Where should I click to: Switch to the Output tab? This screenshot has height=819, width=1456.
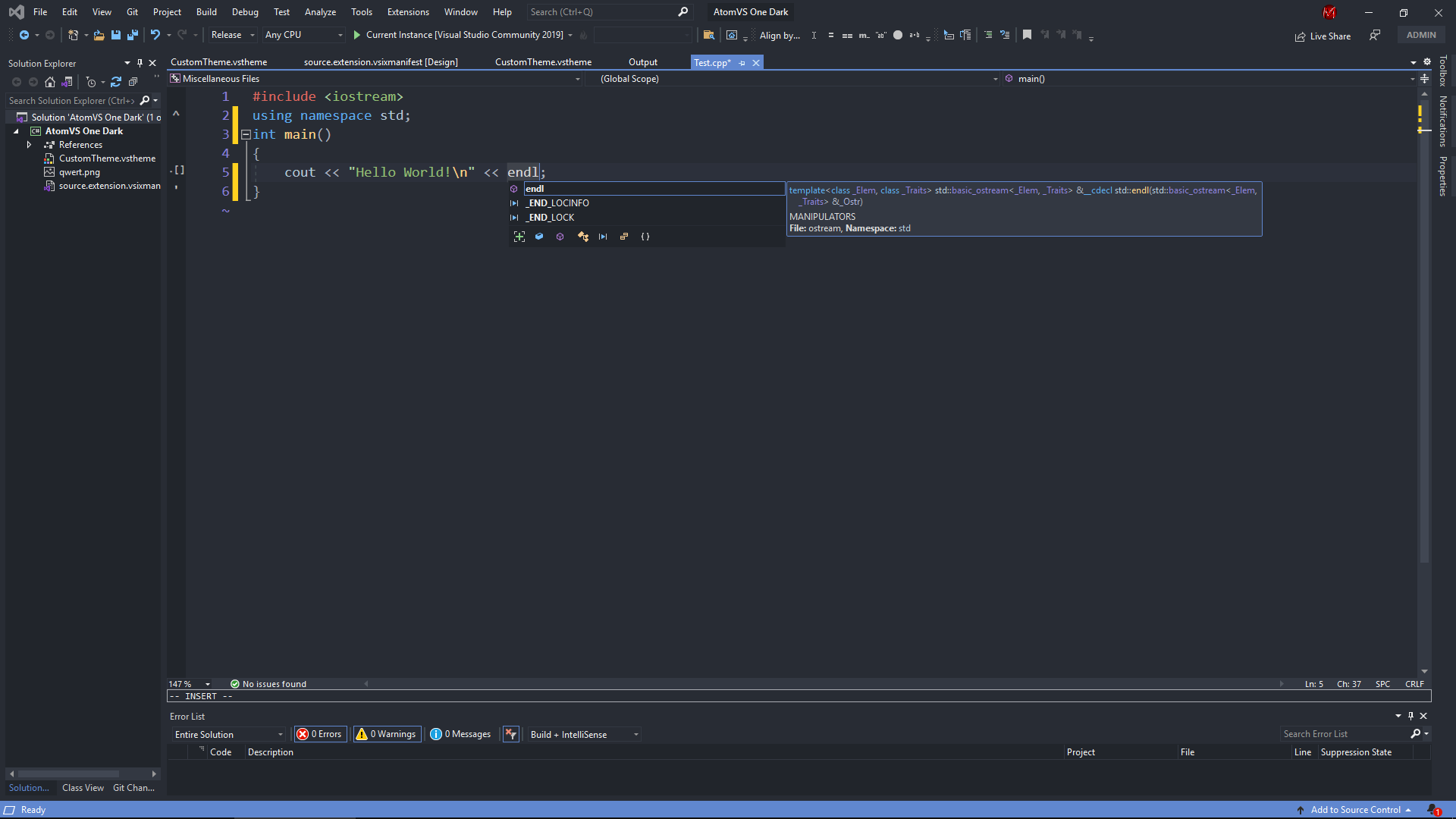click(642, 61)
